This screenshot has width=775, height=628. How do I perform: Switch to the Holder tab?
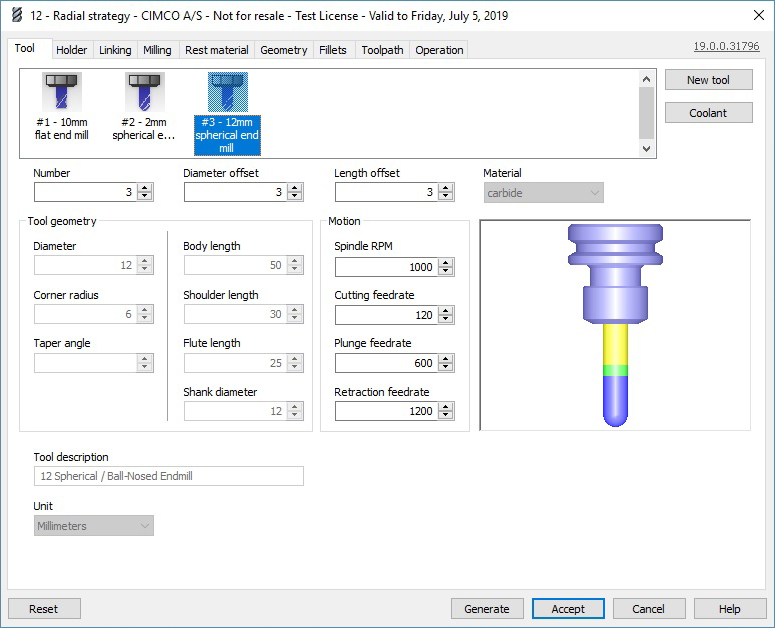coord(71,50)
